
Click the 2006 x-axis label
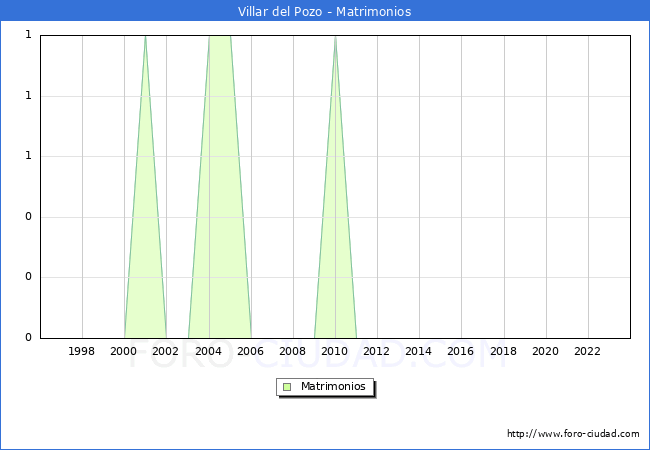(250, 351)
